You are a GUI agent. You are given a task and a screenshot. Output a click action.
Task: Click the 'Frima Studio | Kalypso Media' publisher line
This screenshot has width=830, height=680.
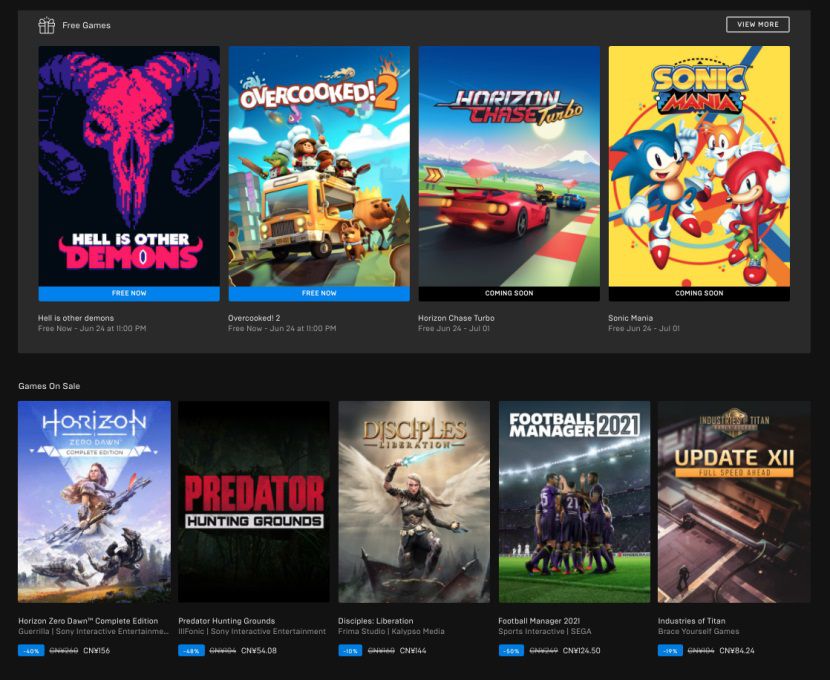point(391,631)
